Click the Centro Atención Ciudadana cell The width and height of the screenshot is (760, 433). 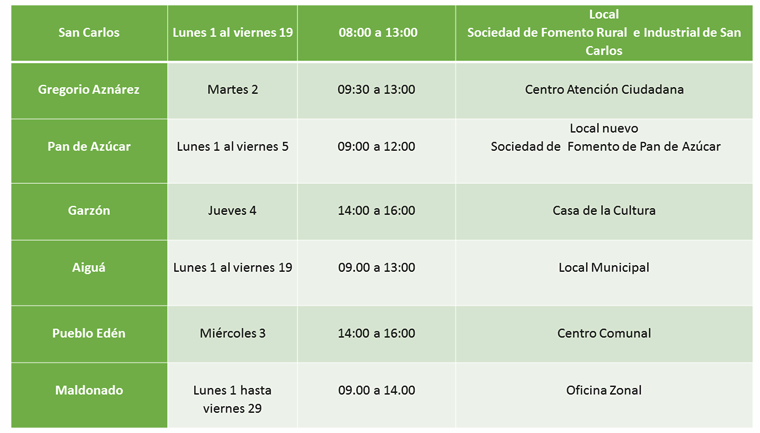pyautogui.click(x=604, y=90)
